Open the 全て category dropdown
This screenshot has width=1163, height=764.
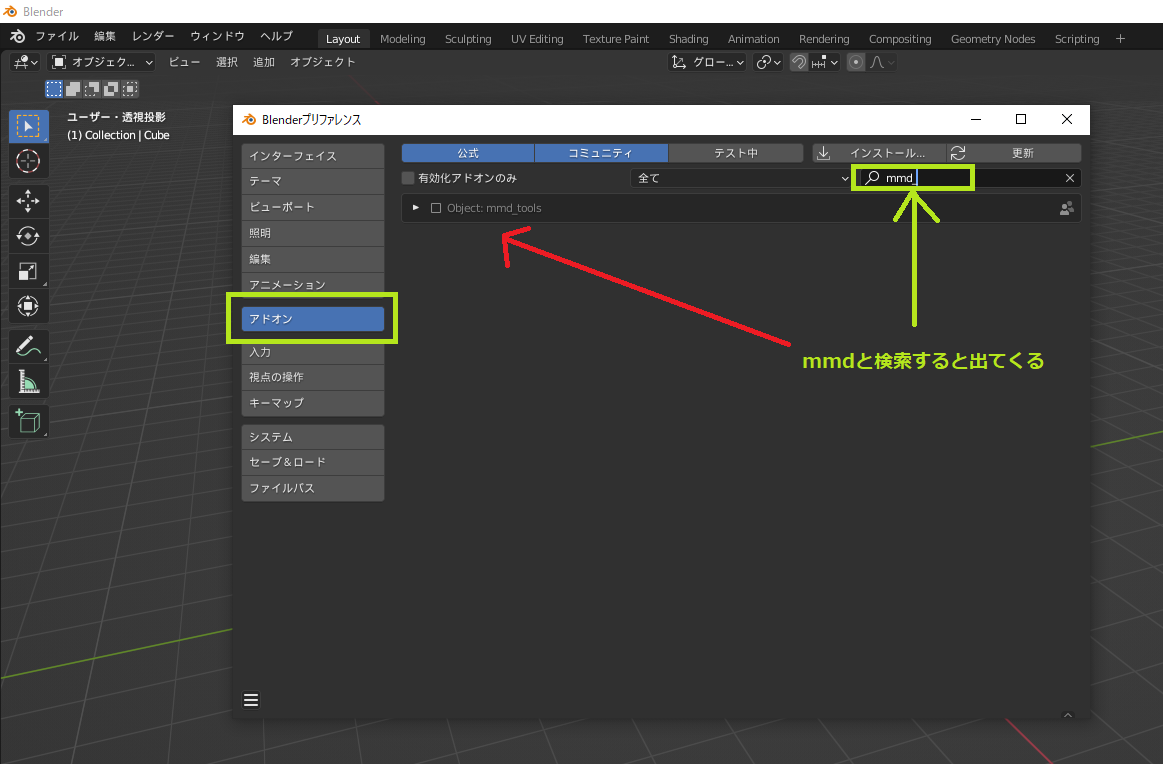(742, 178)
